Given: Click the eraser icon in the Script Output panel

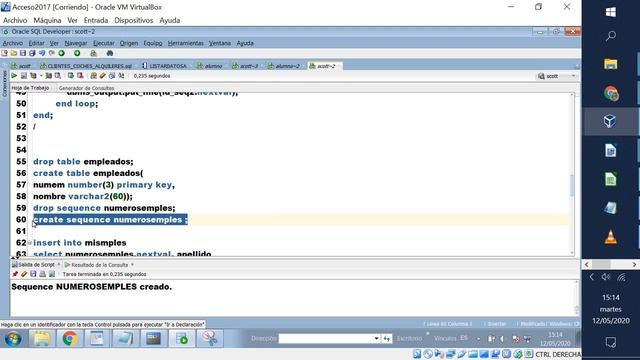Looking at the screenshot, I should click(24, 274).
